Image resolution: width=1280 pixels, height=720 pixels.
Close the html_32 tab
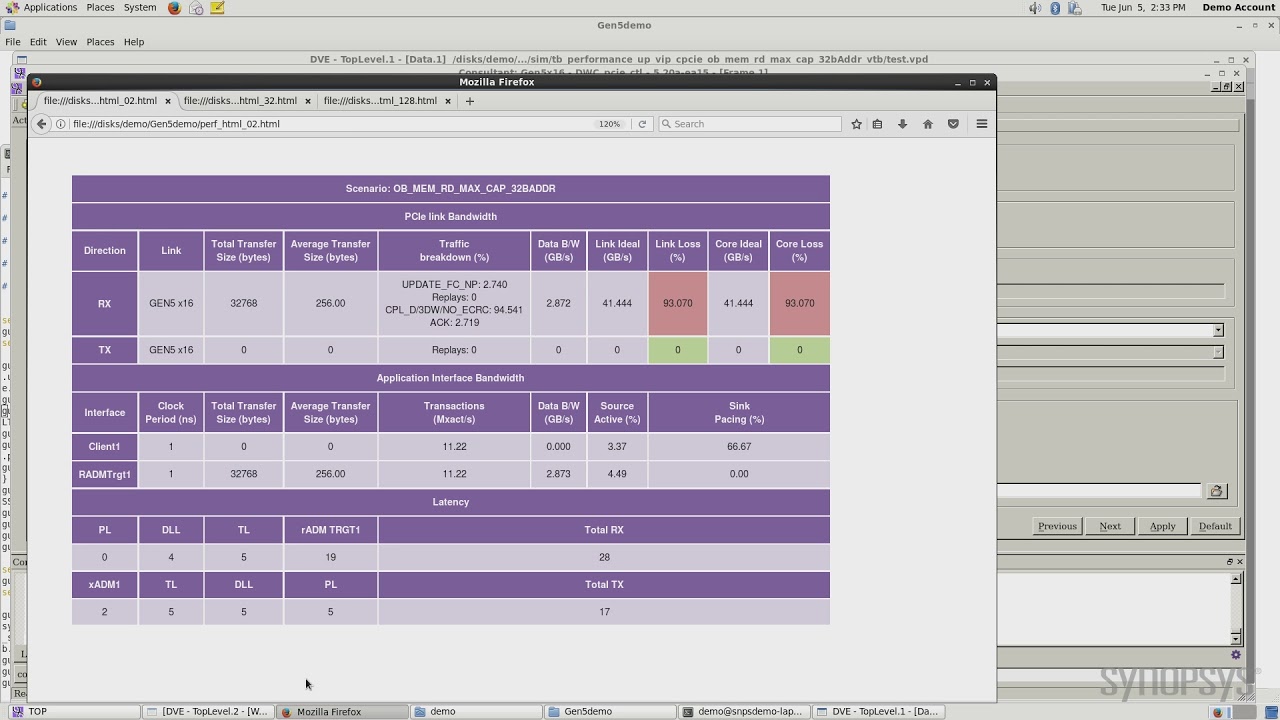click(x=308, y=101)
